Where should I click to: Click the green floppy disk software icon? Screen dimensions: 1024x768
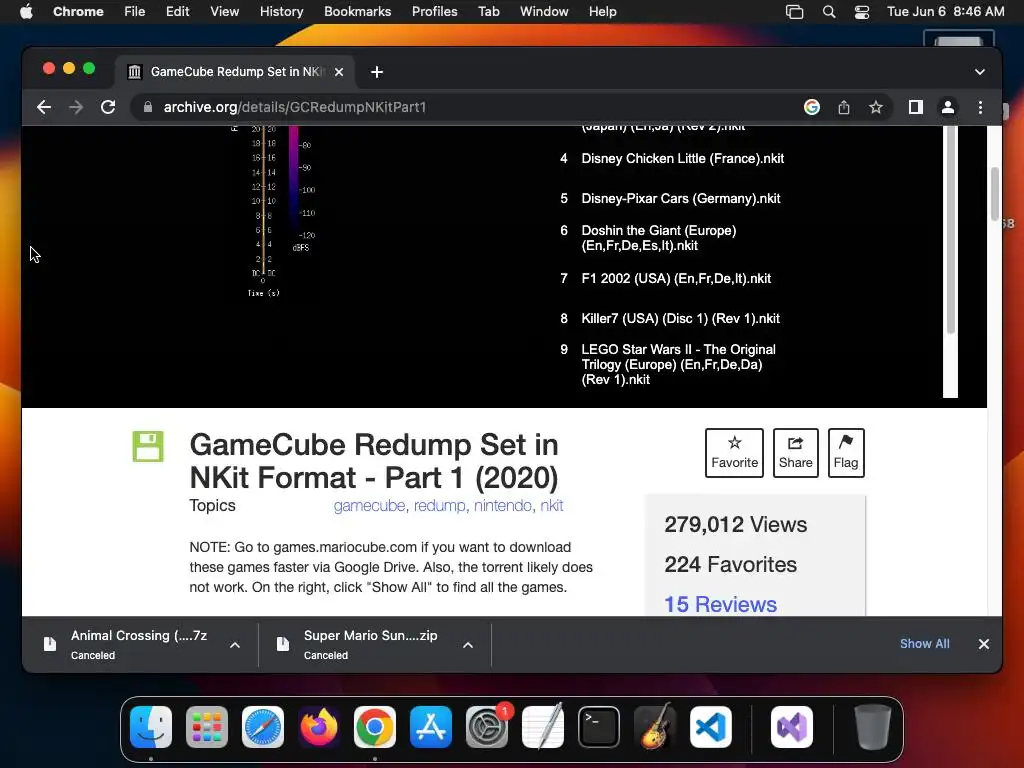(x=148, y=447)
